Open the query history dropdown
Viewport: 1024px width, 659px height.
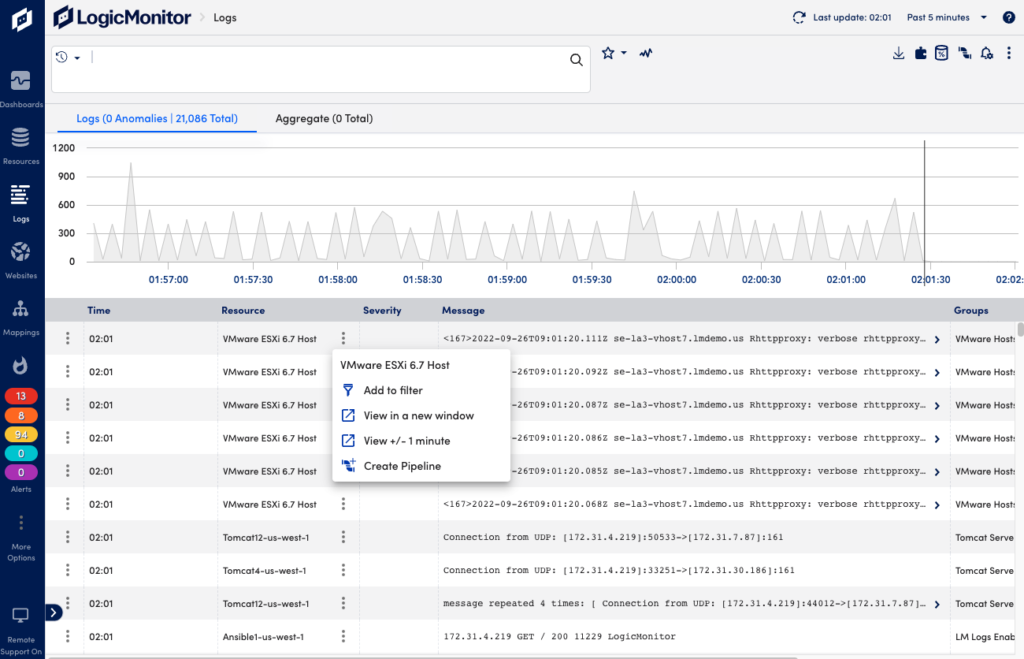tap(68, 57)
